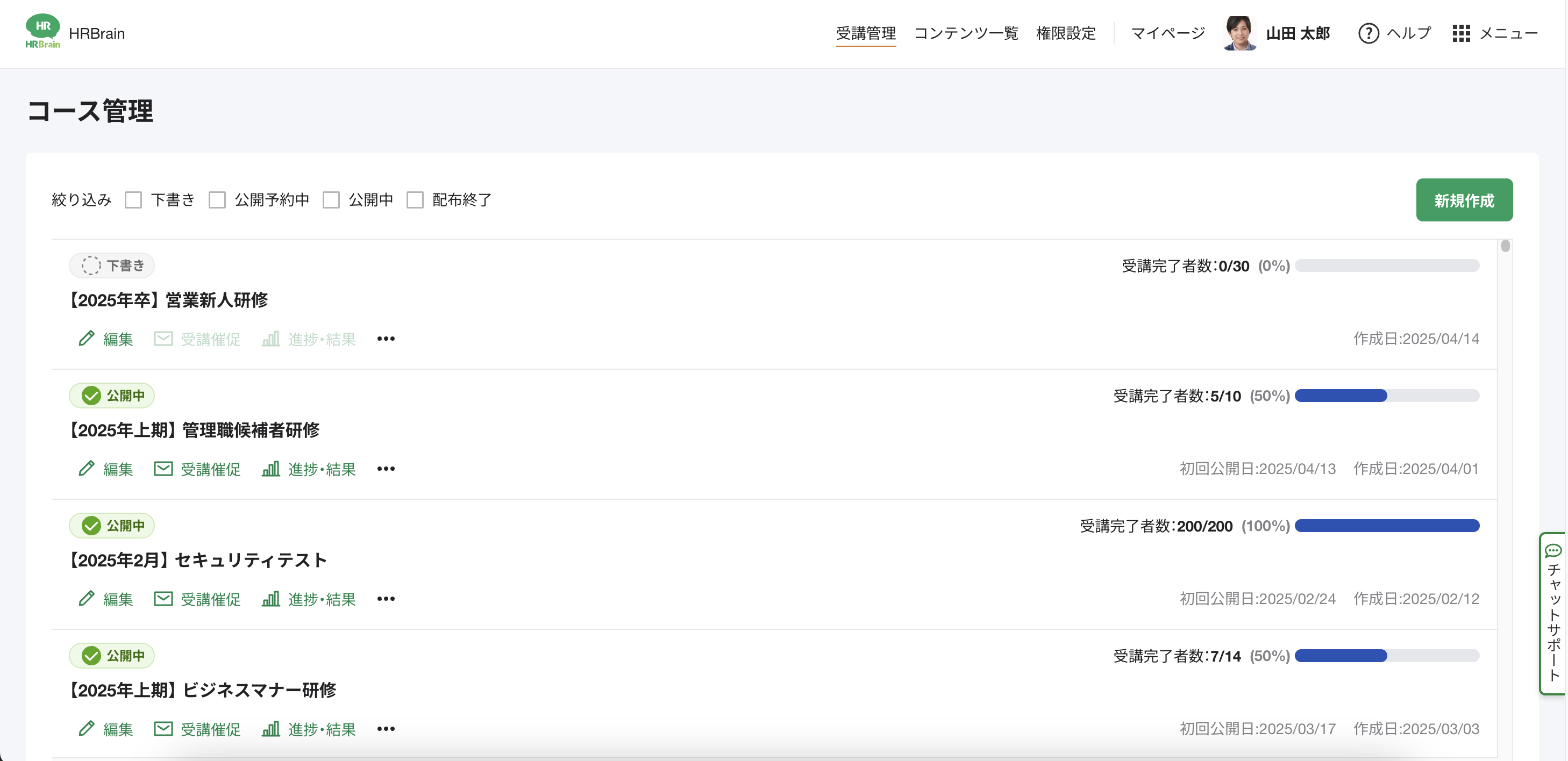1568x761 pixels.
Task: Click pencil edit icon for 管理職候補者研修
Action: [x=87, y=469]
